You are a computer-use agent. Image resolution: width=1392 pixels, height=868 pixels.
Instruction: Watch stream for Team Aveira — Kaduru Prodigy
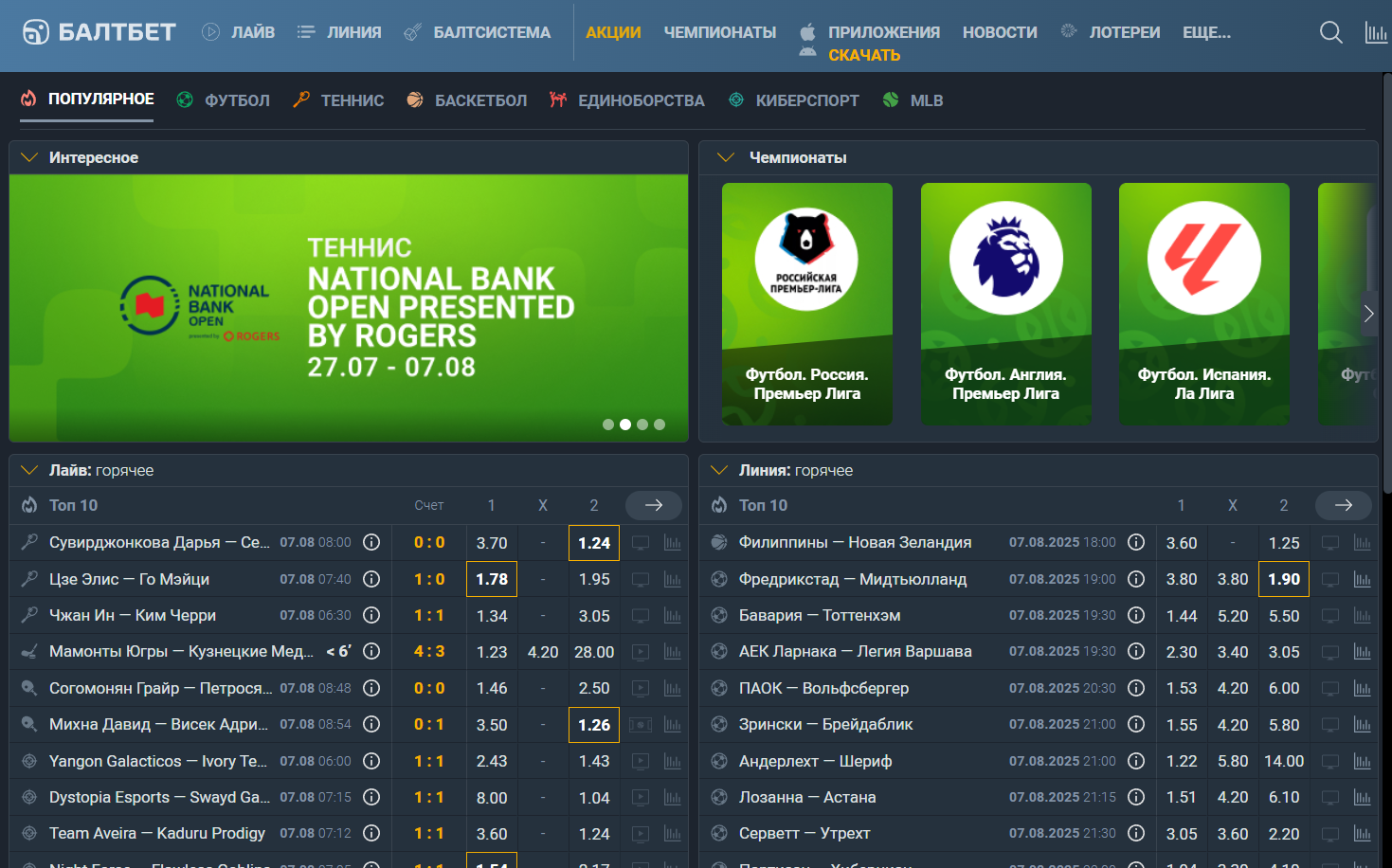tap(641, 834)
